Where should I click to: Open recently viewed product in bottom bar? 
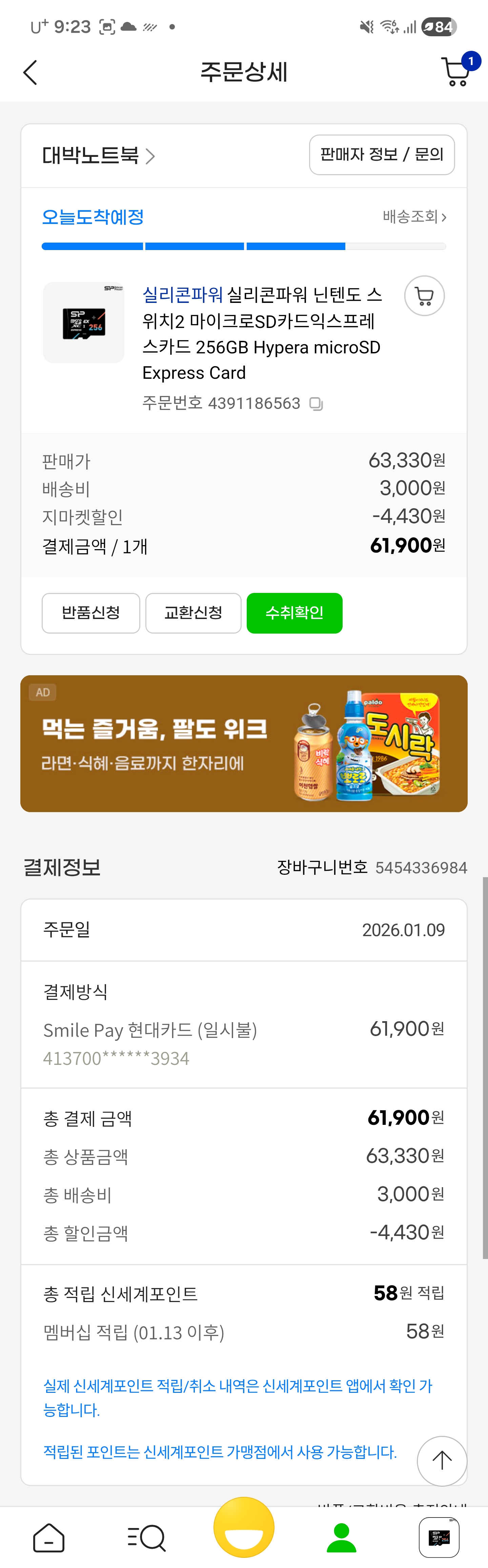(x=439, y=1538)
